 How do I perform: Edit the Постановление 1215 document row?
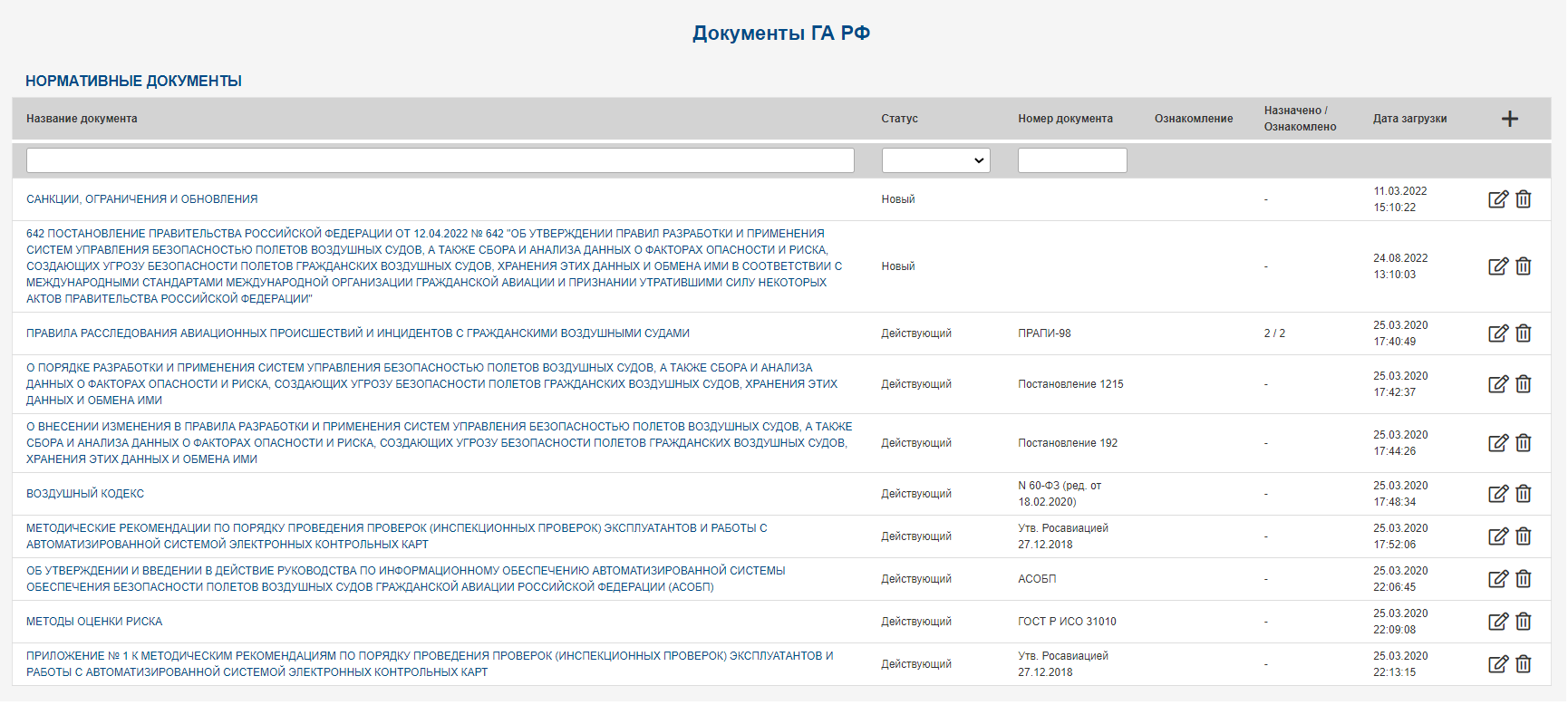(x=1498, y=384)
